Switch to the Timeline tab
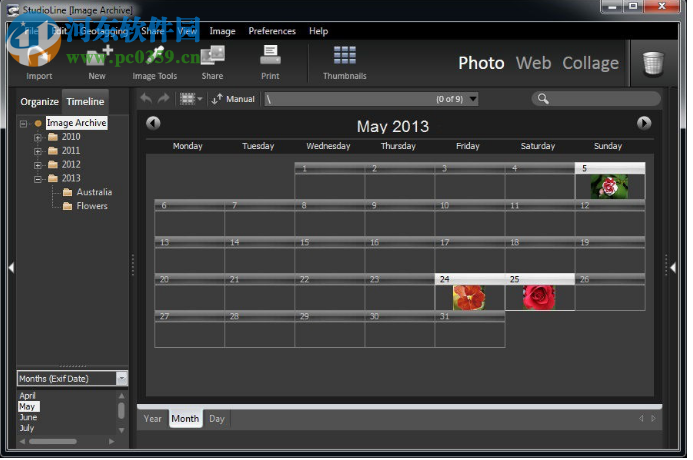 tap(85, 102)
